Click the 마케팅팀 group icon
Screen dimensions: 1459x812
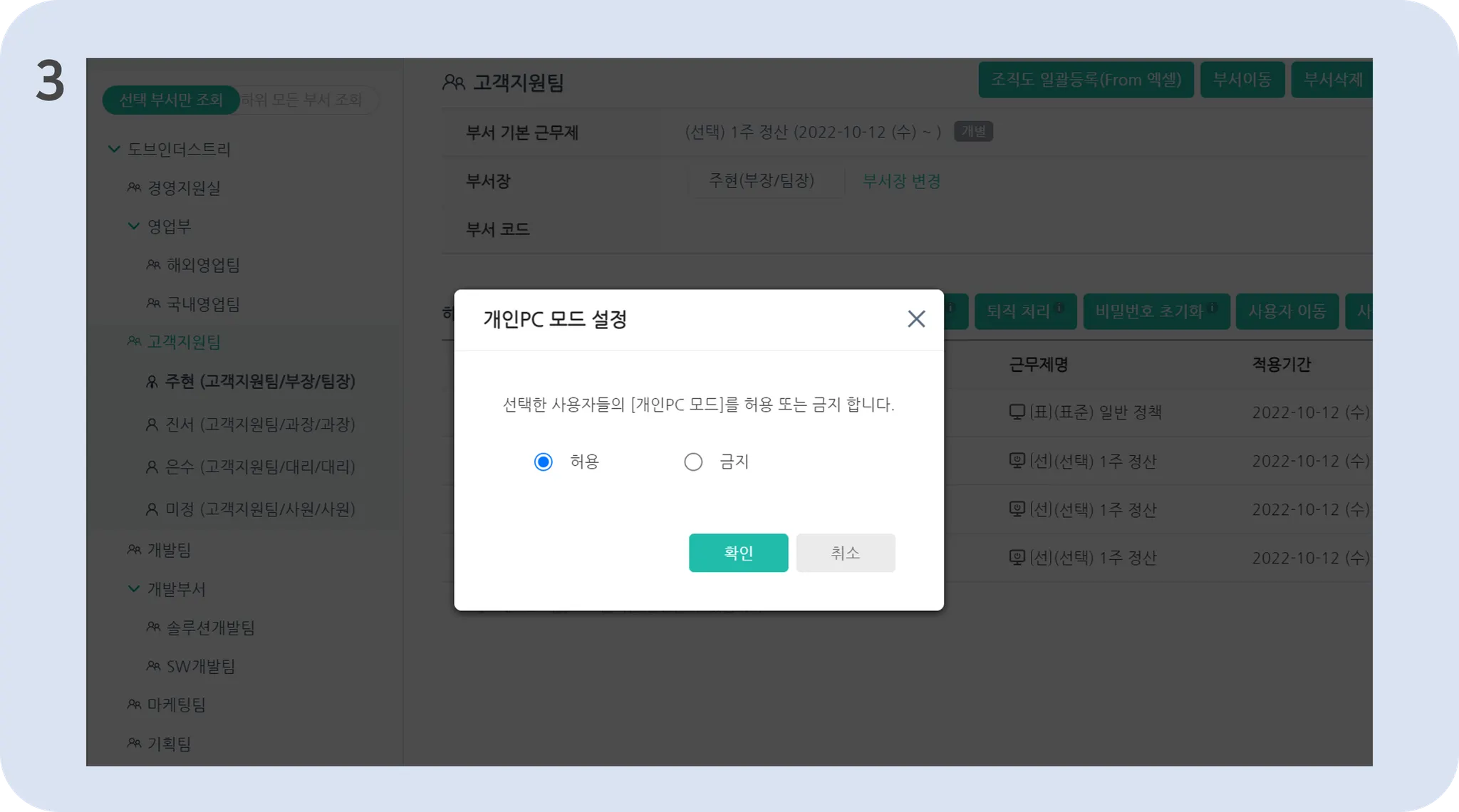(134, 704)
